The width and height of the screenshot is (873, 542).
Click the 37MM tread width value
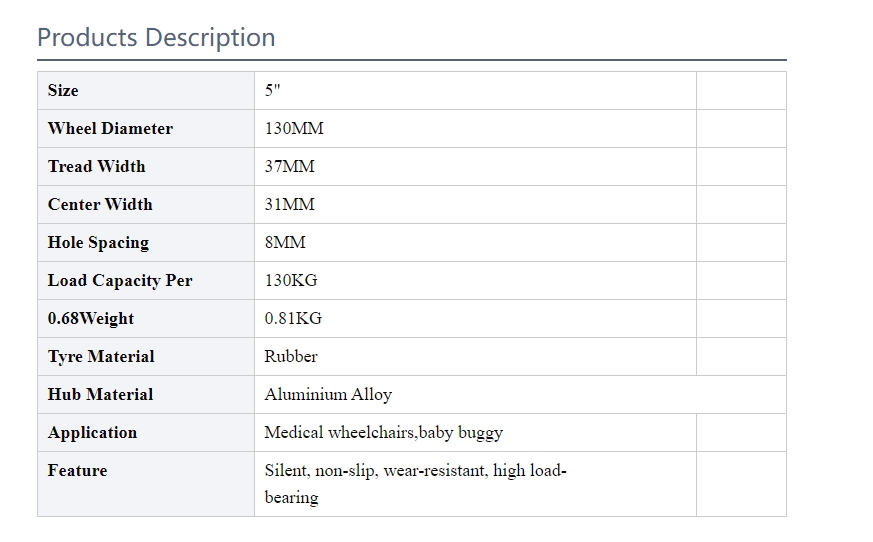290,167
